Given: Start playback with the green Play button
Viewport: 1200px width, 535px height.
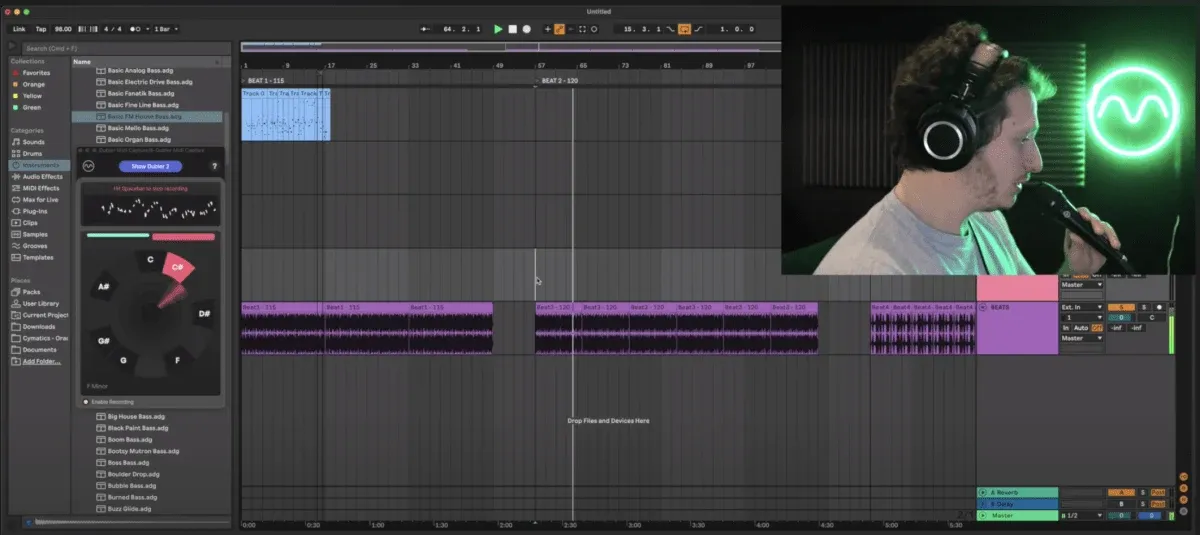Looking at the screenshot, I should [498, 29].
